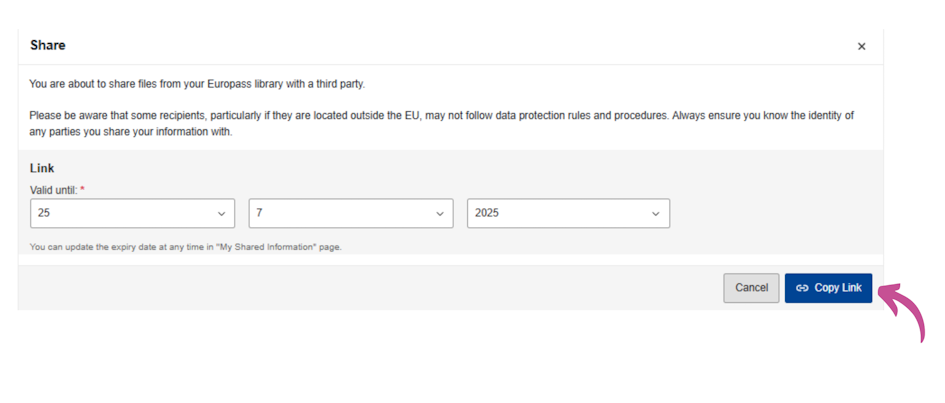Click the empty footer bar left of Cancel
Viewport: 945px width, 403px height.
[371, 288]
